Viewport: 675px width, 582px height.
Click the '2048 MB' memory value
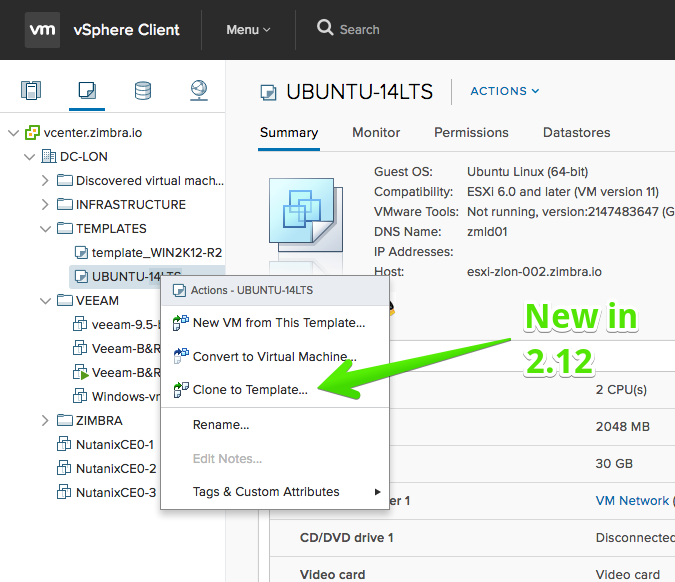622,427
